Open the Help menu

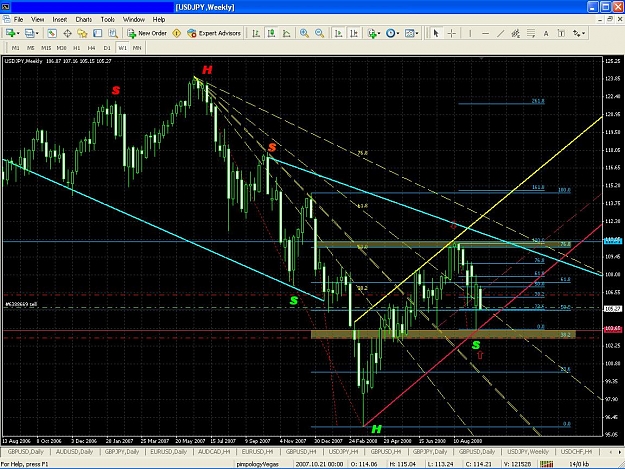coord(159,19)
